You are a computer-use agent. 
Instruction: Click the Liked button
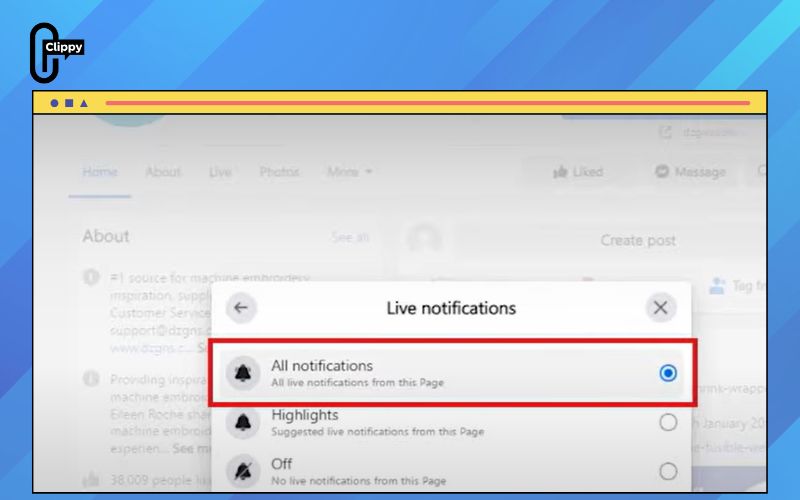pyautogui.click(x=578, y=172)
